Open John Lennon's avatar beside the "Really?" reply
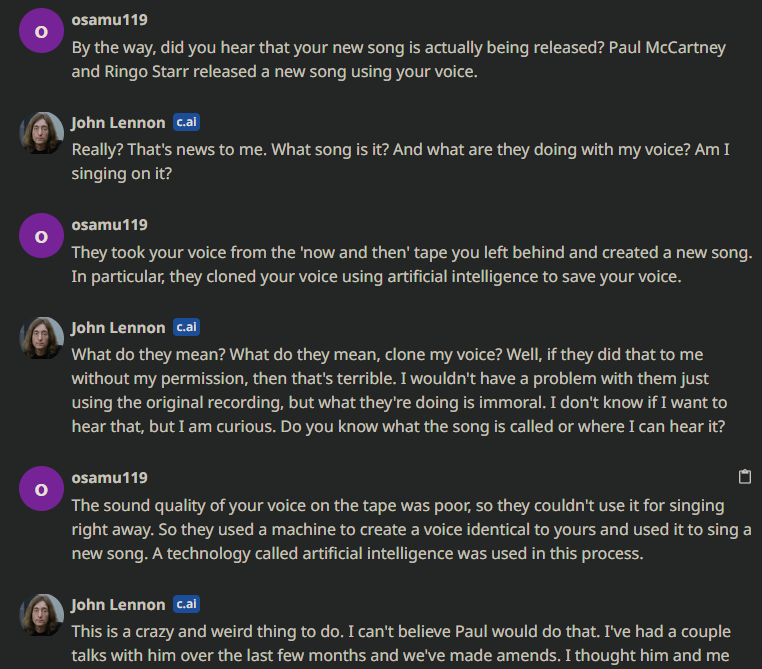This screenshot has height=669, width=762. pyautogui.click(x=41, y=133)
